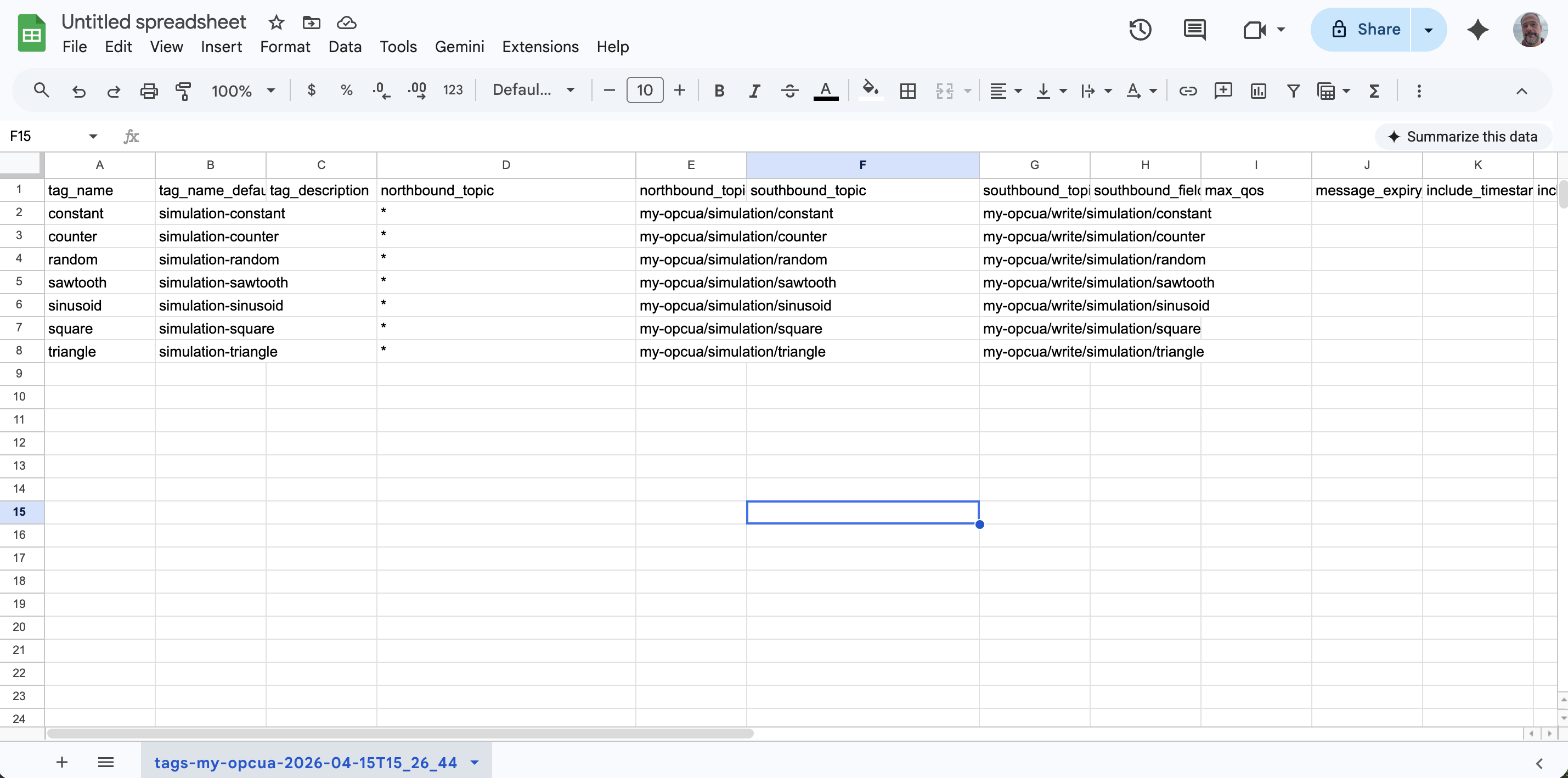Undo the last action

78,91
